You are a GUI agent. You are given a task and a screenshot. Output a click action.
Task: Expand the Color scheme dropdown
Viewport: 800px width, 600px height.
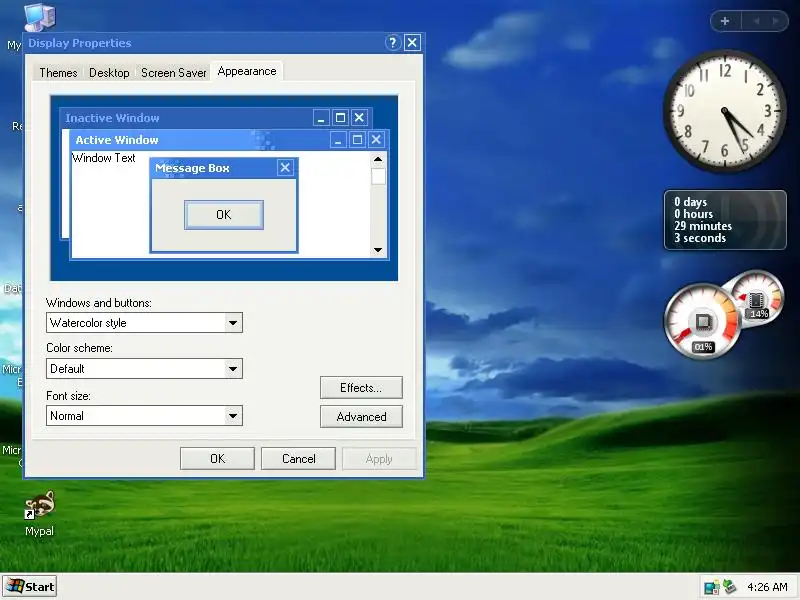(x=233, y=368)
